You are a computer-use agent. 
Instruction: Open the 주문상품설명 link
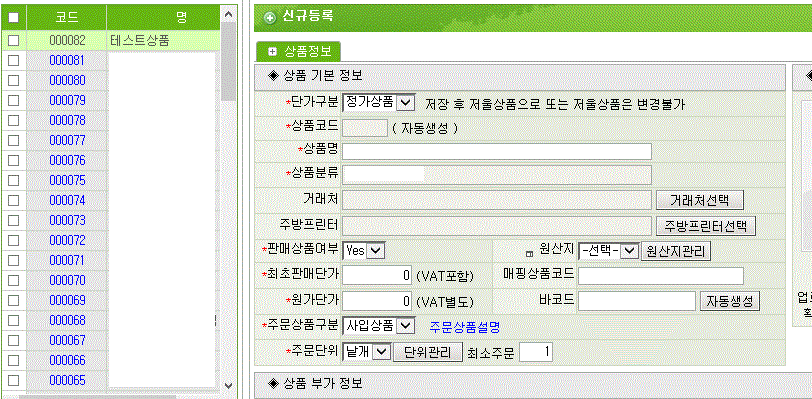[x=465, y=327]
